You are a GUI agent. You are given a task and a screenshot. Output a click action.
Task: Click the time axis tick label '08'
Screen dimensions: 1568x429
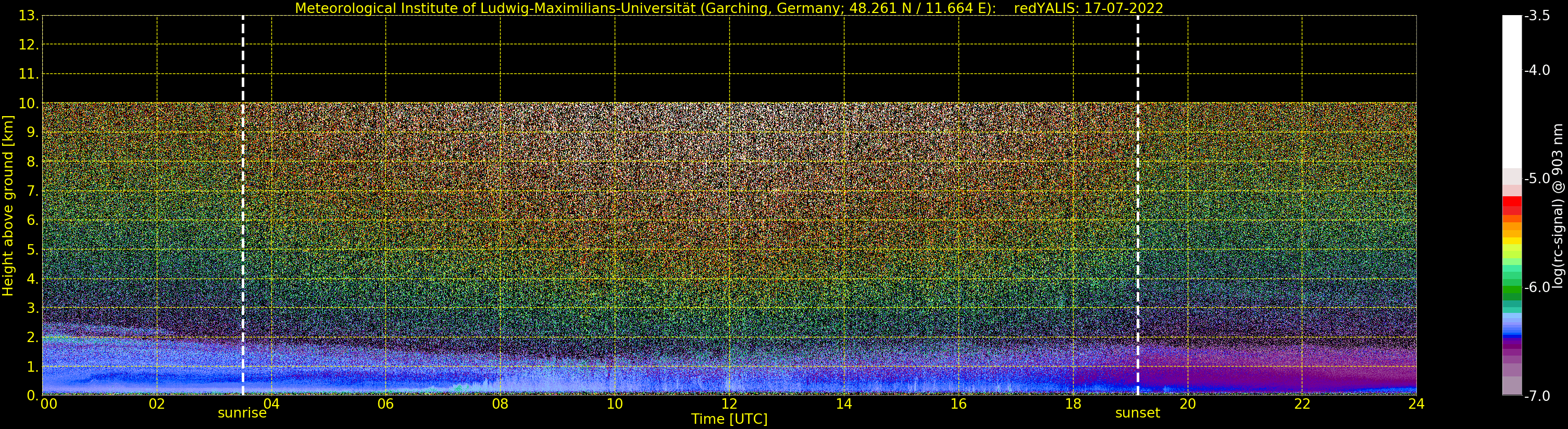click(500, 404)
